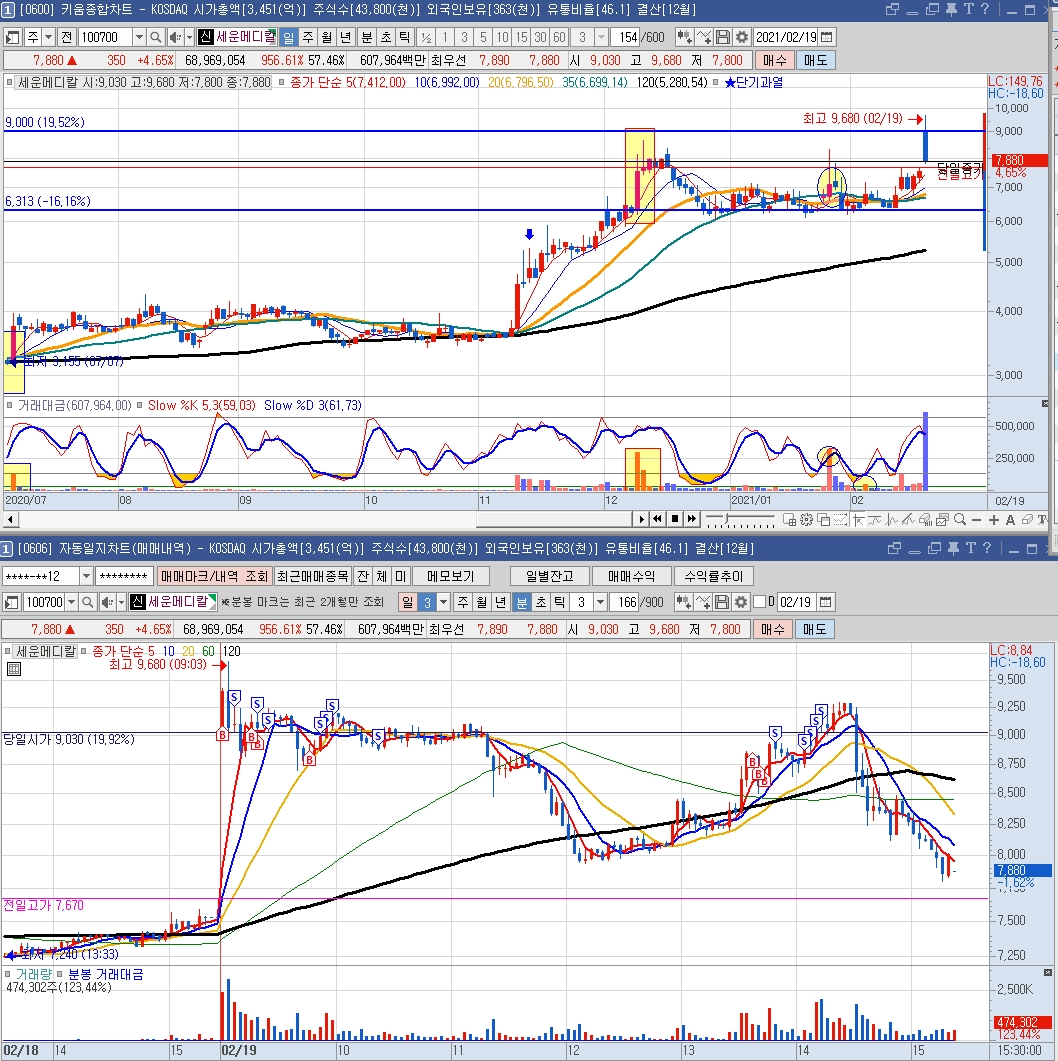Image resolution: width=1058 pixels, height=1061 pixels.
Task: Expand stock code 100700 dropdown in top toolbar
Action: 139,37
